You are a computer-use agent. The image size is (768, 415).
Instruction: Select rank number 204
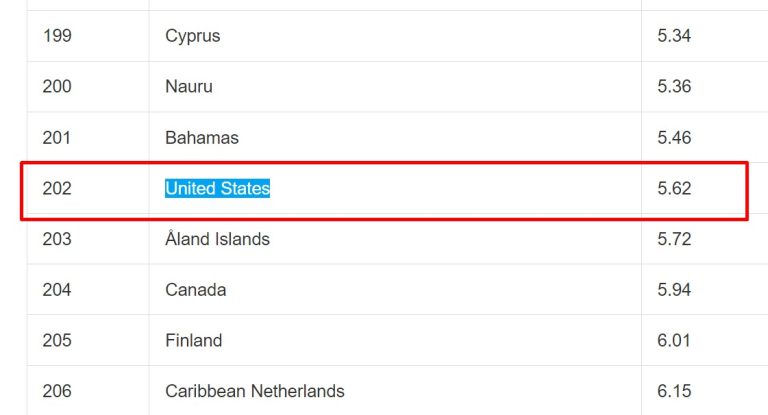[57, 290]
